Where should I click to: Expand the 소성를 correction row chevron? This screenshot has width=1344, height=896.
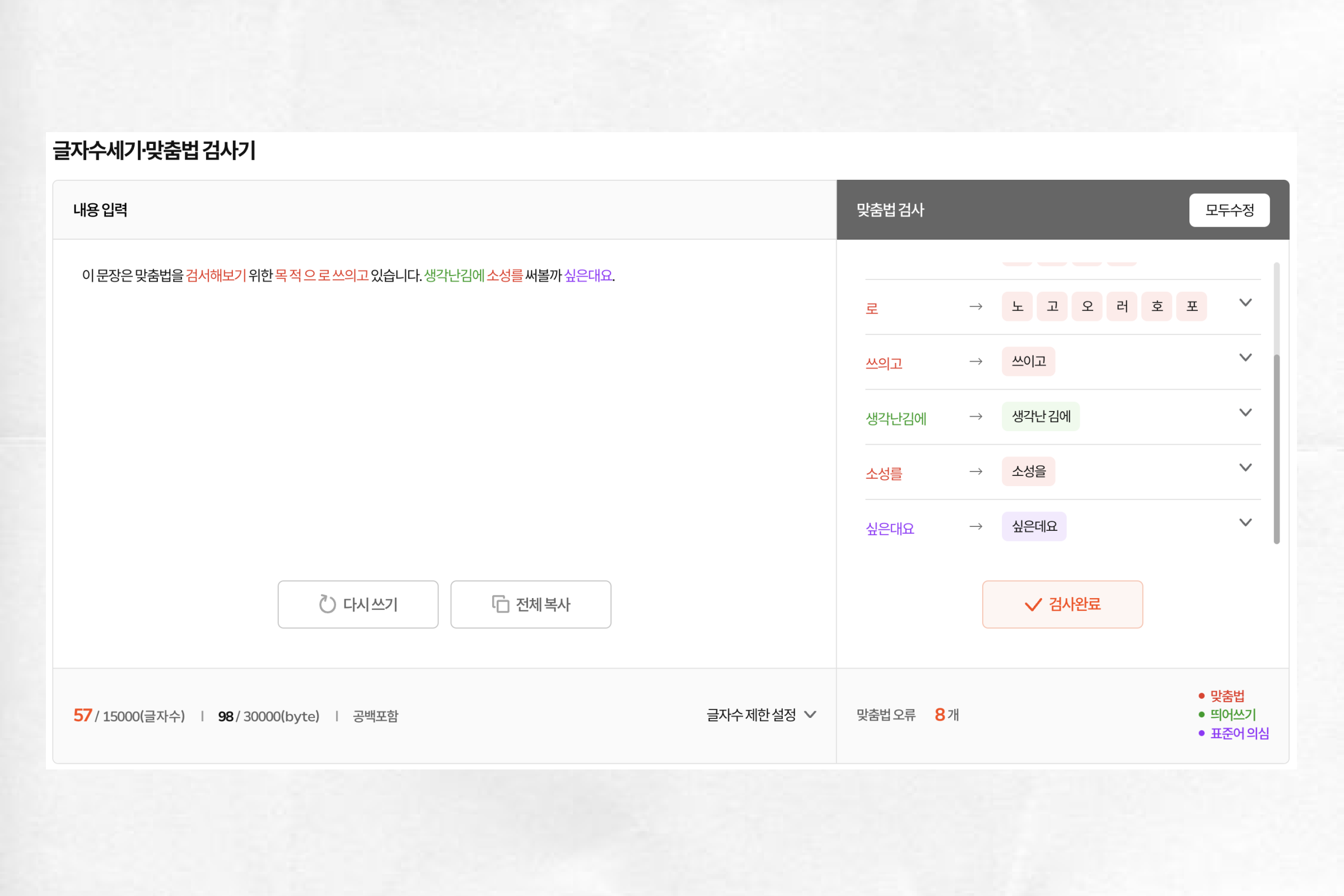pyautogui.click(x=1245, y=468)
